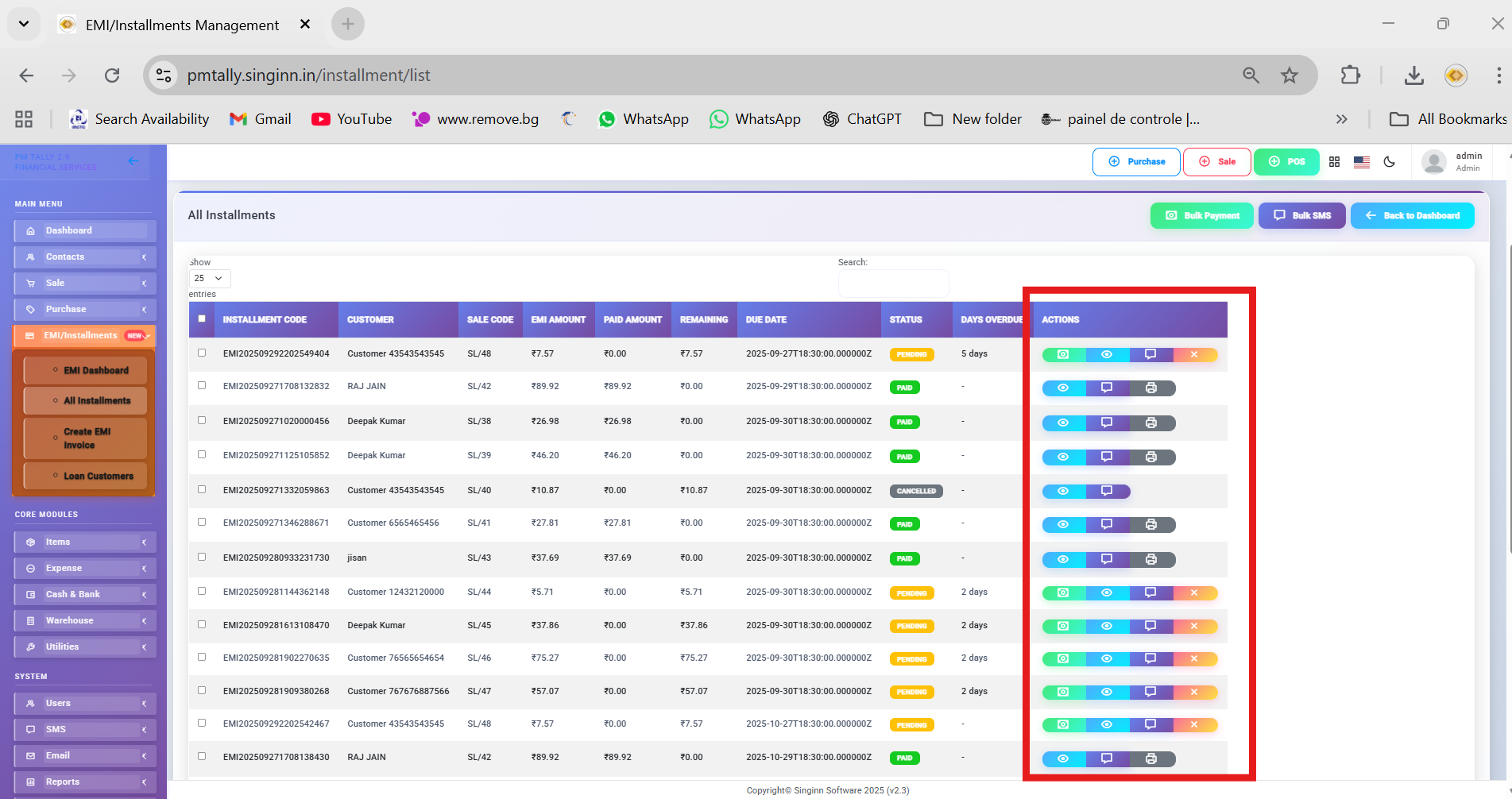Open the show entries dropdown set to 25
The width and height of the screenshot is (1512, 799).
210,278
